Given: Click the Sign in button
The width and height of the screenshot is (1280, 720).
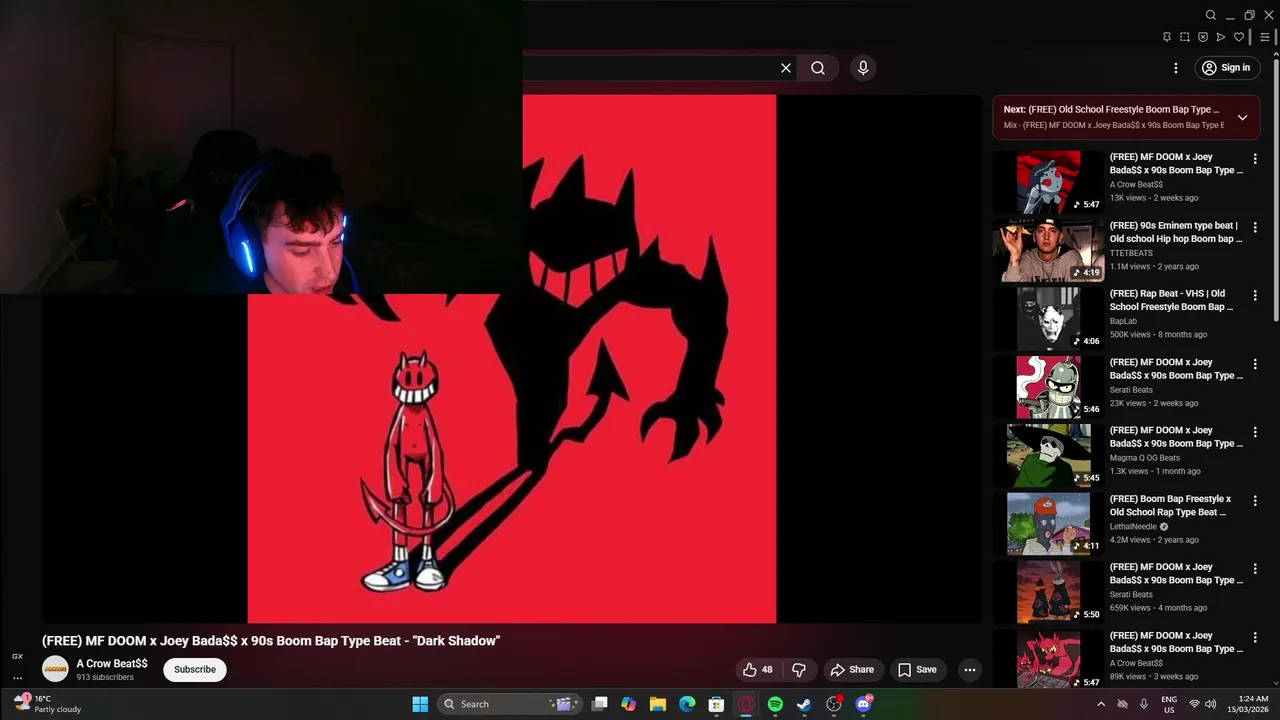Looking at the screenshot, I should pyautogui.click(x=1226, y=68).
